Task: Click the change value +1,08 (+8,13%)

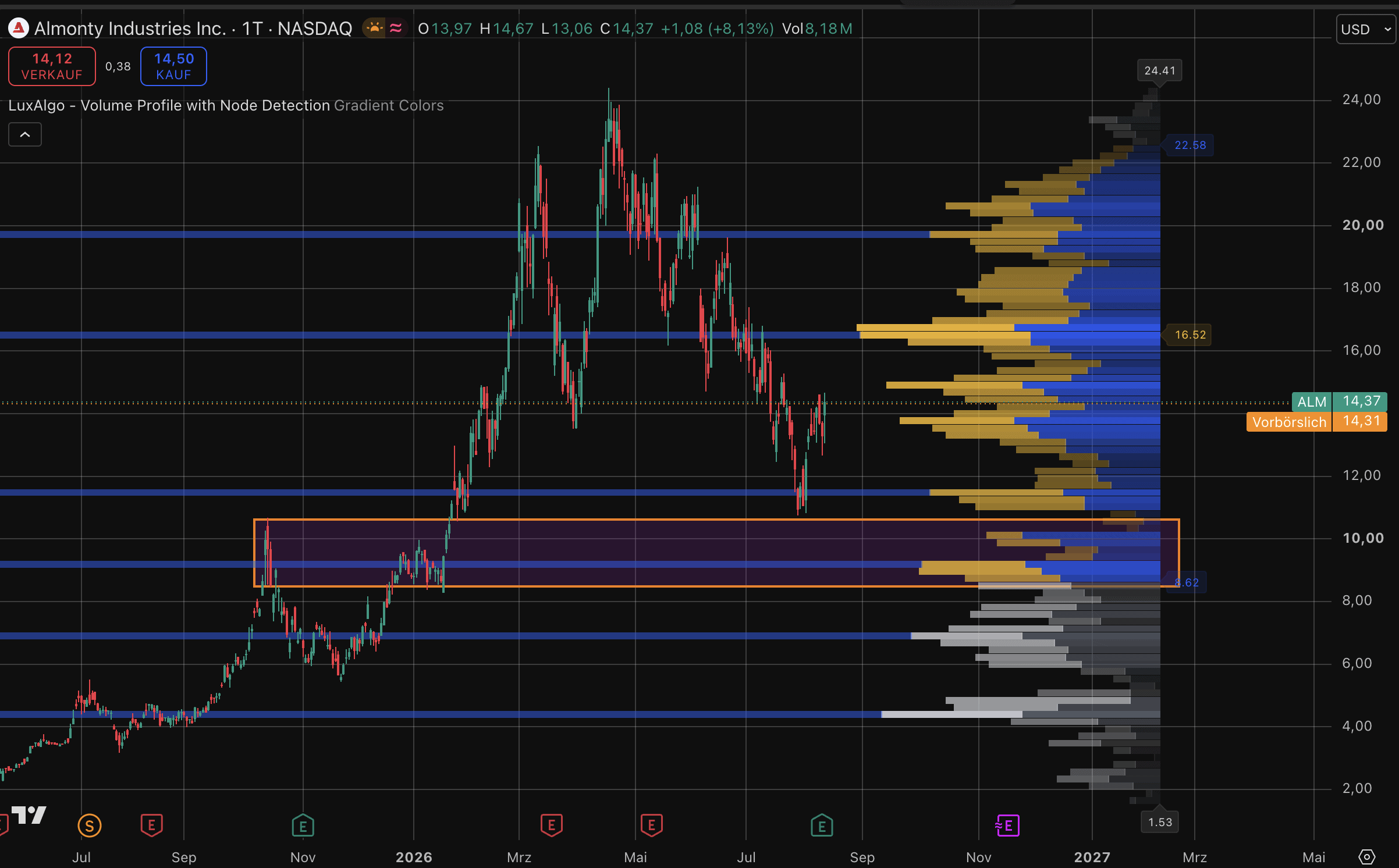Action: pos(718,29)
